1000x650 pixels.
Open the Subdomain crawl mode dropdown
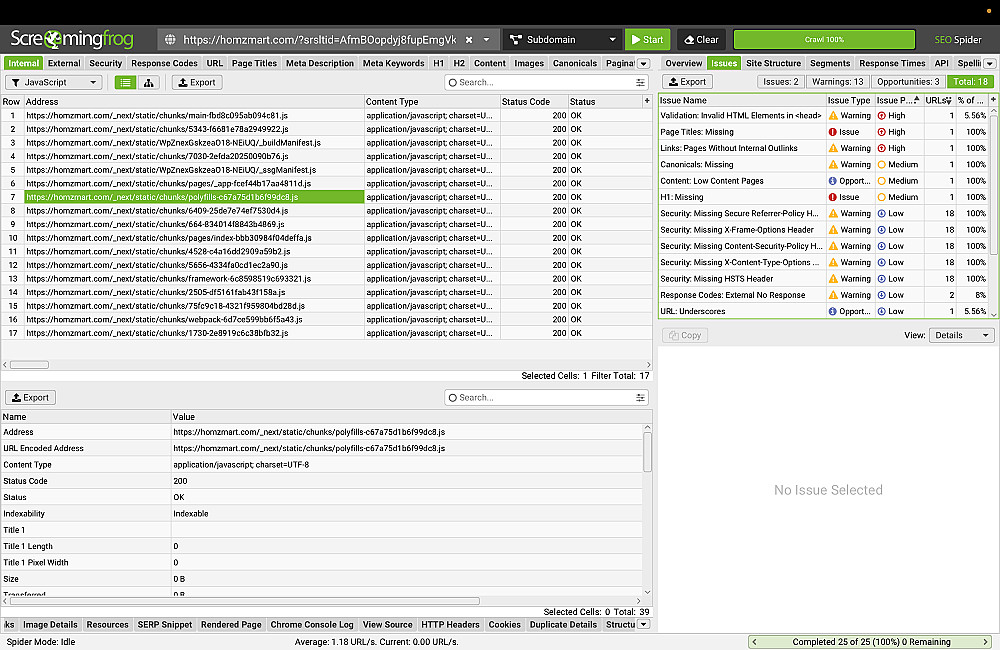tap(563, 40)
